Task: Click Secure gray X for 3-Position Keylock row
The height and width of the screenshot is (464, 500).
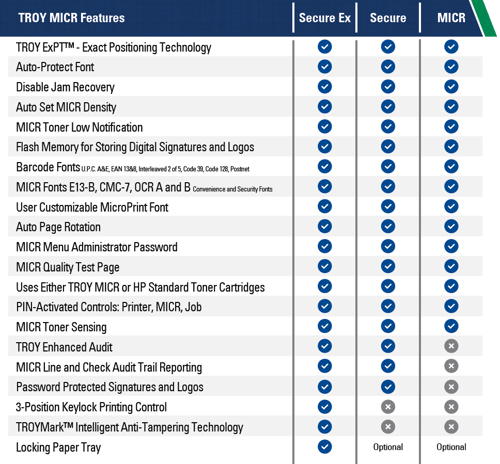Action: 388,407
